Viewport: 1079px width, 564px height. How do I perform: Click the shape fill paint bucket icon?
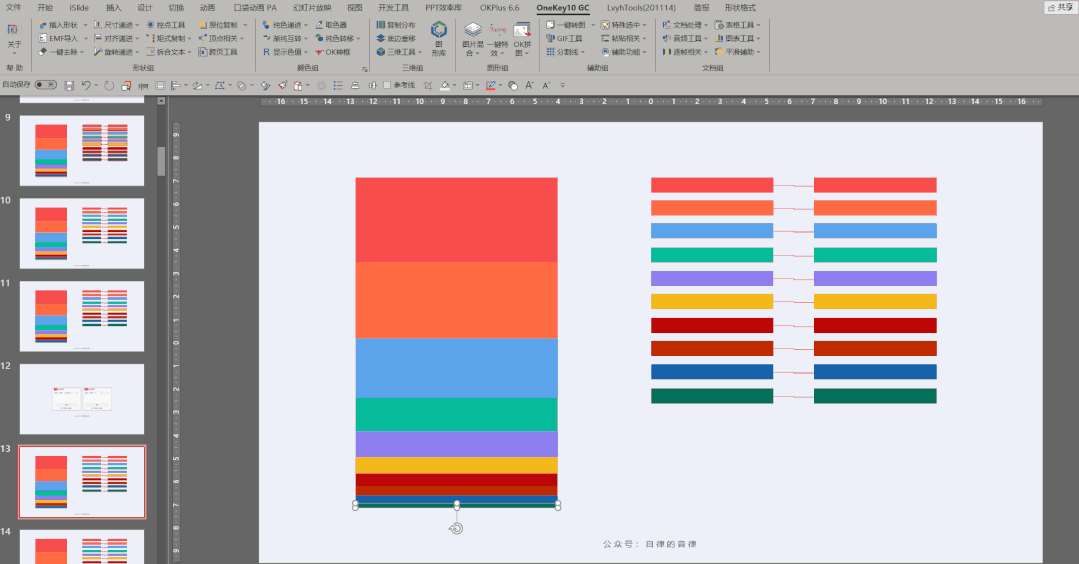[x=445, y=85]
